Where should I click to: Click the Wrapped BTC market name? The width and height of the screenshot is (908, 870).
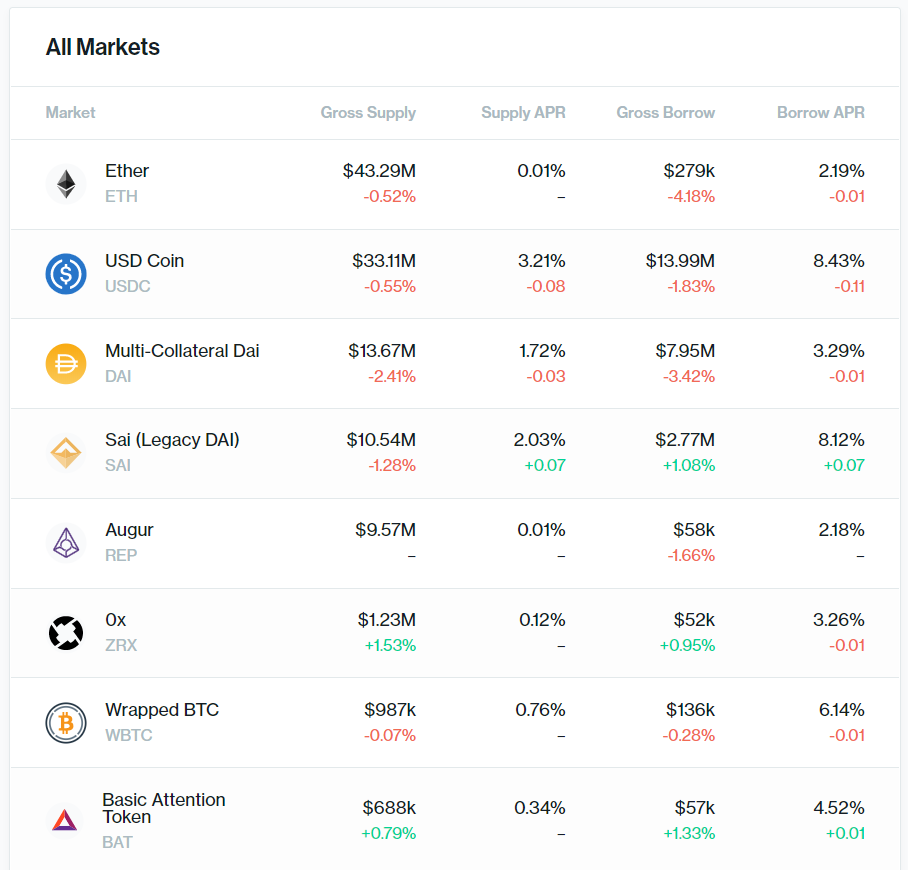click(x=162, y=710)
